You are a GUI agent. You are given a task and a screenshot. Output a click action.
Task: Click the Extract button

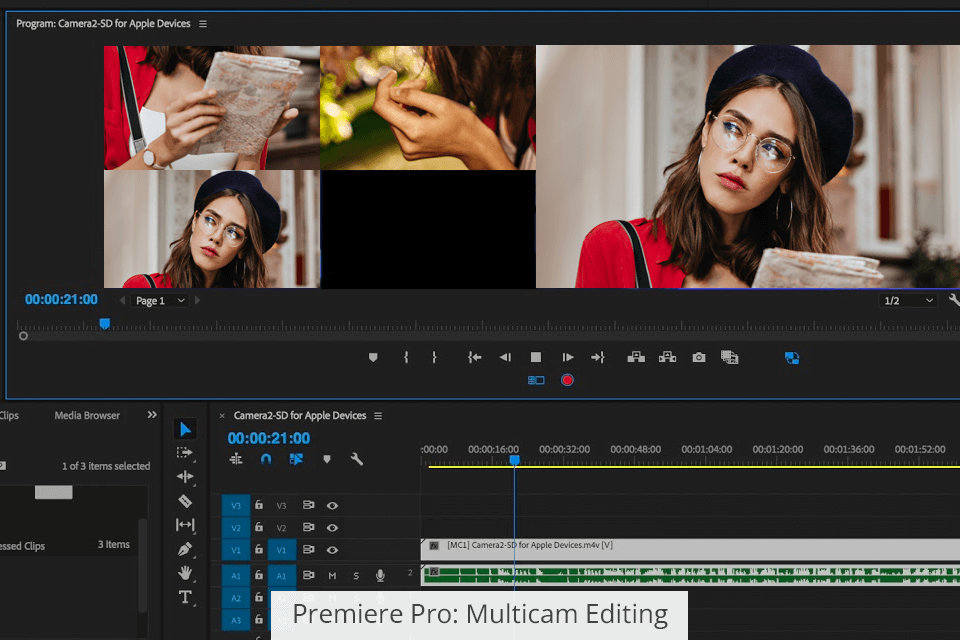667,357
